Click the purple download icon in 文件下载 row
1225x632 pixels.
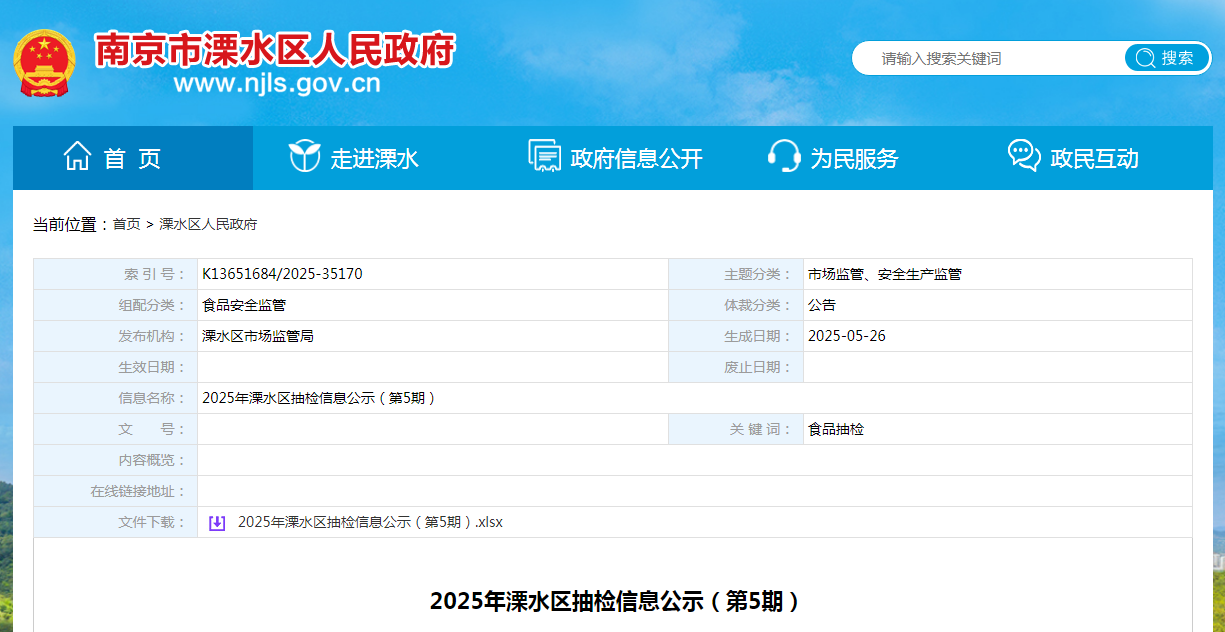(217, 522)
